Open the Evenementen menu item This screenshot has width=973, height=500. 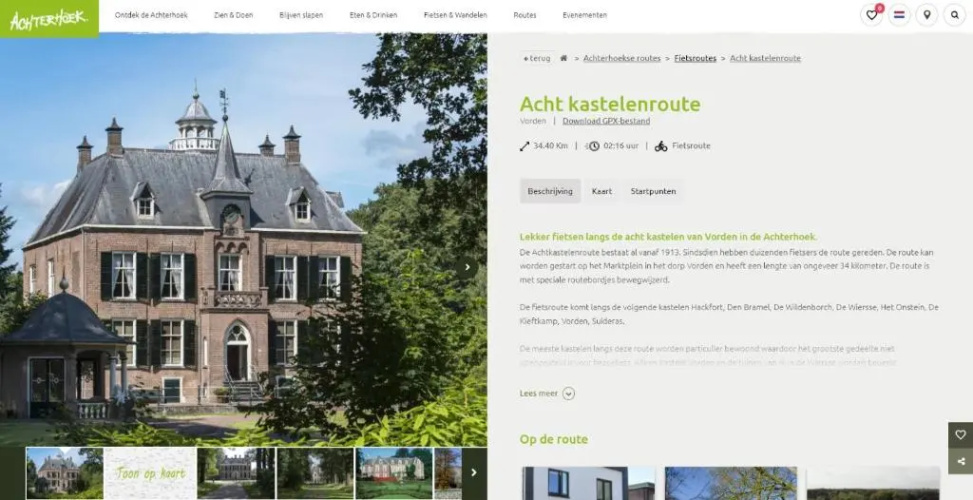pyautogui.click(x=585, y=15)
